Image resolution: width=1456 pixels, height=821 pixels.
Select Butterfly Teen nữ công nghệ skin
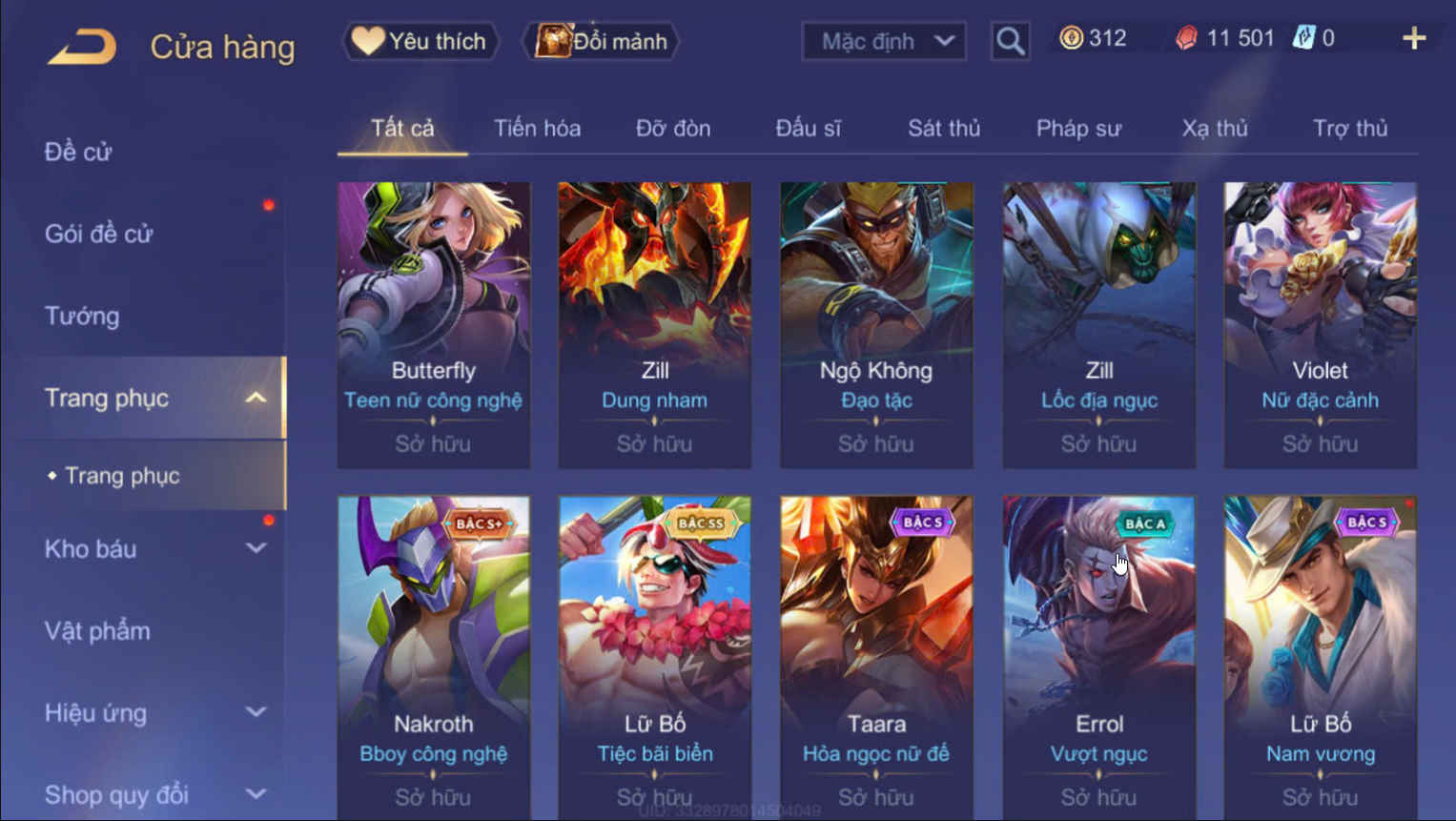[434, 324]
